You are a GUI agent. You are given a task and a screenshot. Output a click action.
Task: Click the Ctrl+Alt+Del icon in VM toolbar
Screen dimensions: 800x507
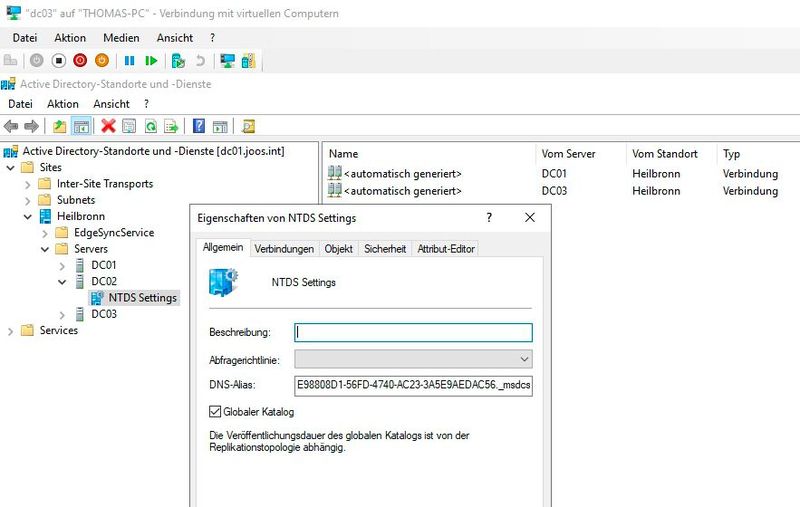(10, 61)
